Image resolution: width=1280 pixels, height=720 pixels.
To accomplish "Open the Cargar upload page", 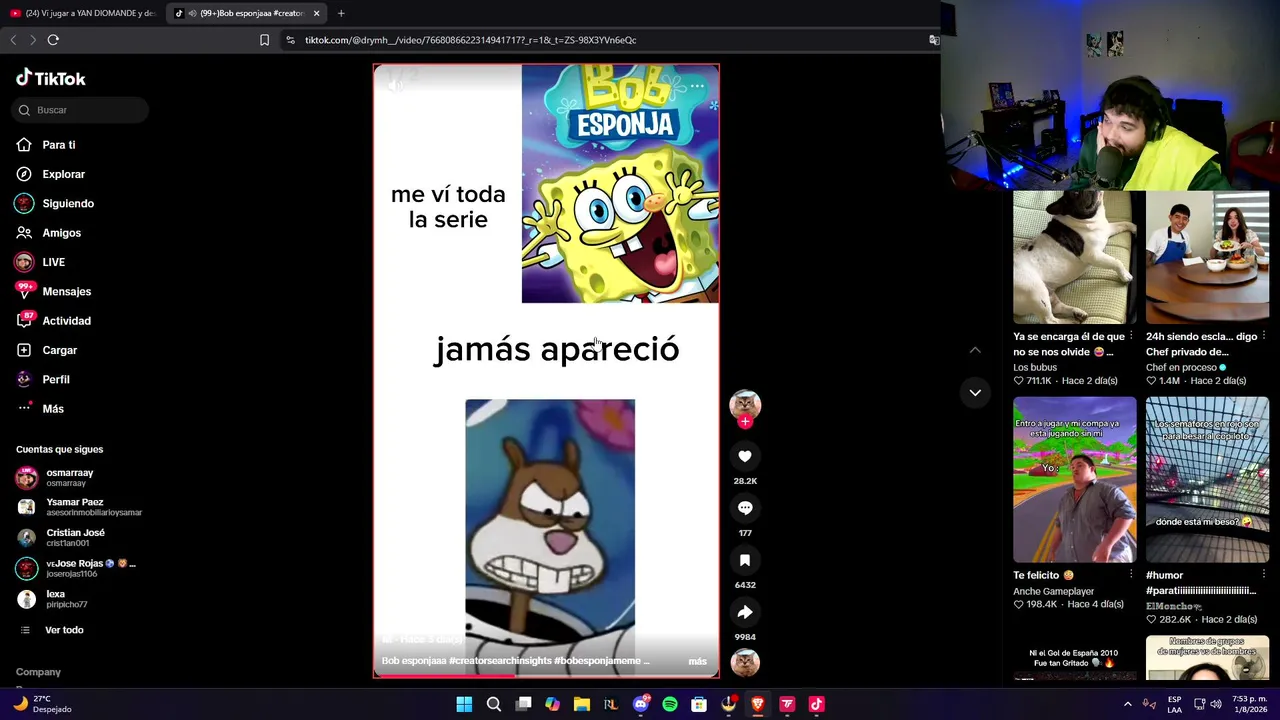I will (x=47, y=350).
